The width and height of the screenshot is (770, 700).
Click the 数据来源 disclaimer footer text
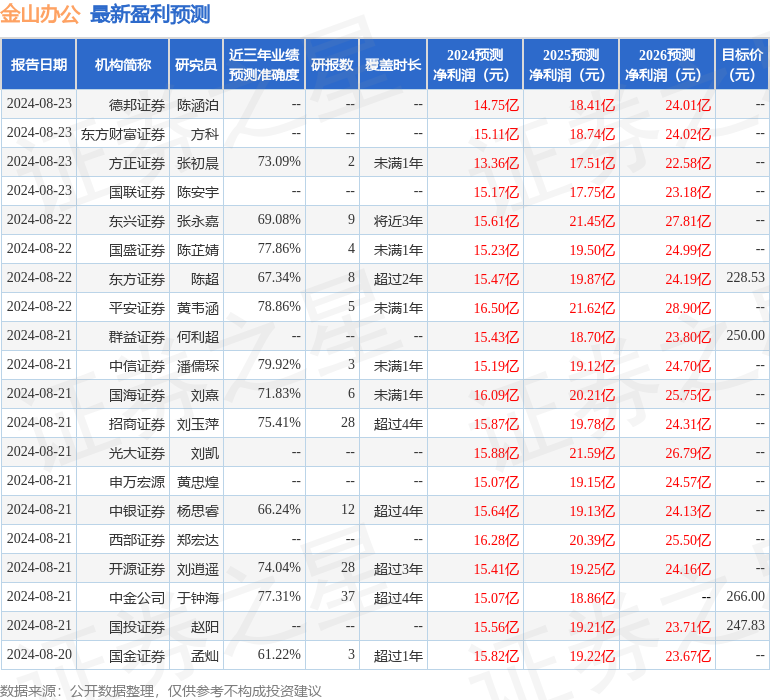(x=161, y=691)
